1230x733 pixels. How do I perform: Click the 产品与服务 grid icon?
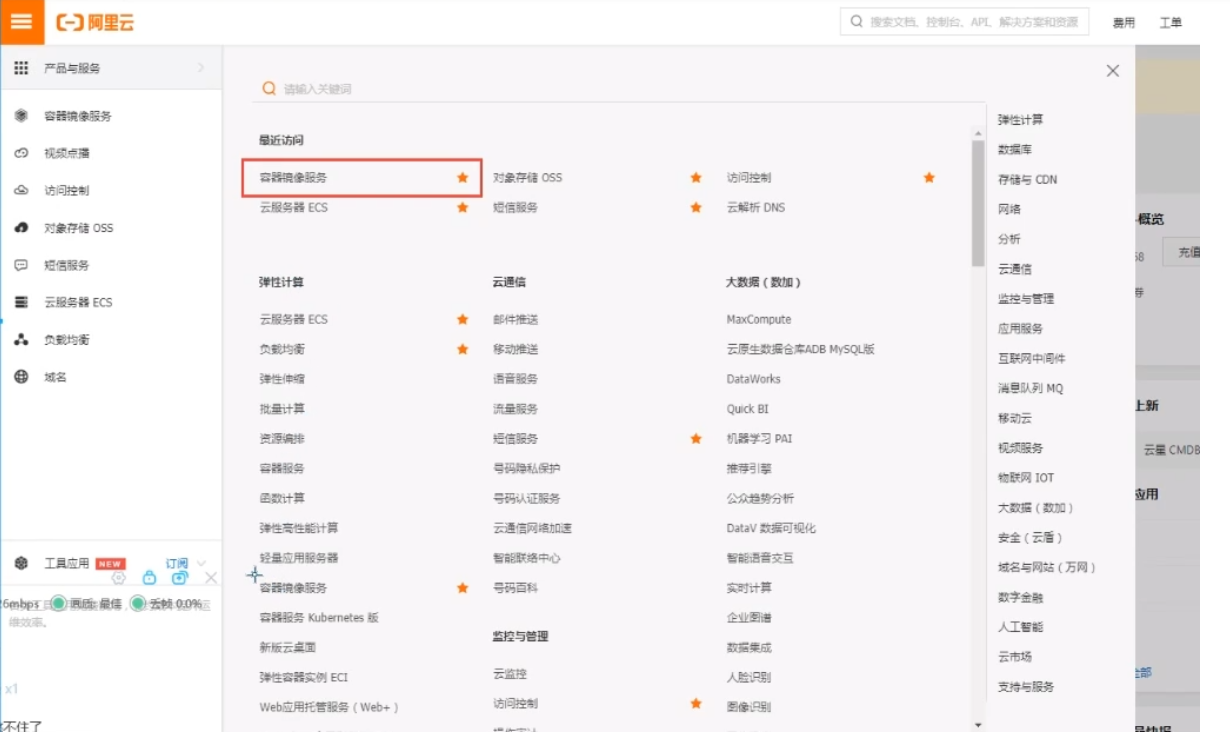point(21,68)
